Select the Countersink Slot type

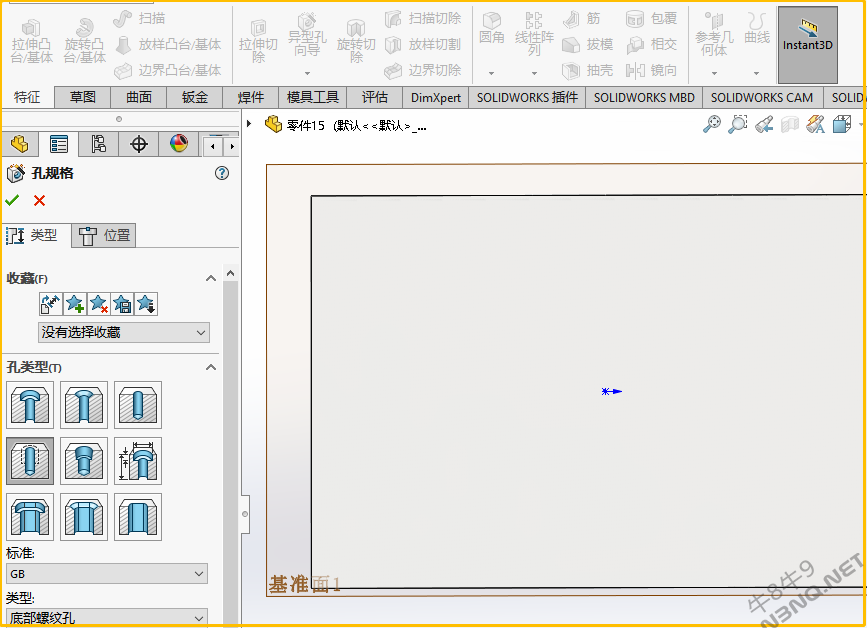point(84,517)
